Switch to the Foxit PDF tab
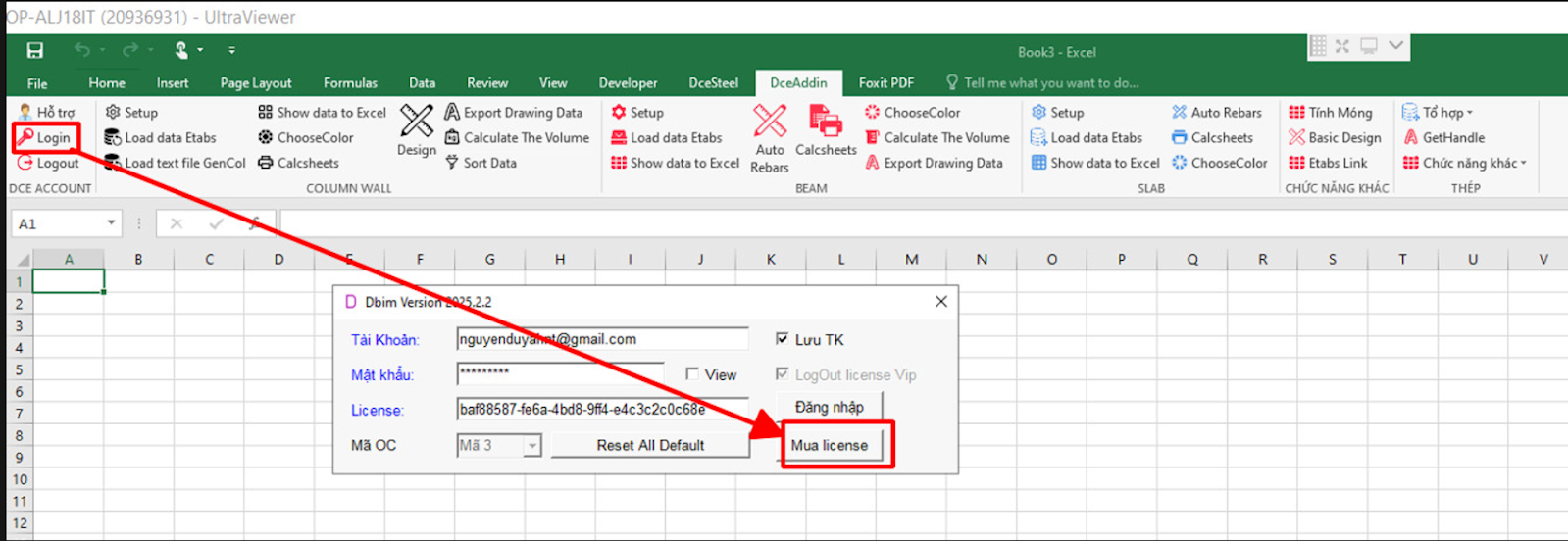 click(886, 83)
